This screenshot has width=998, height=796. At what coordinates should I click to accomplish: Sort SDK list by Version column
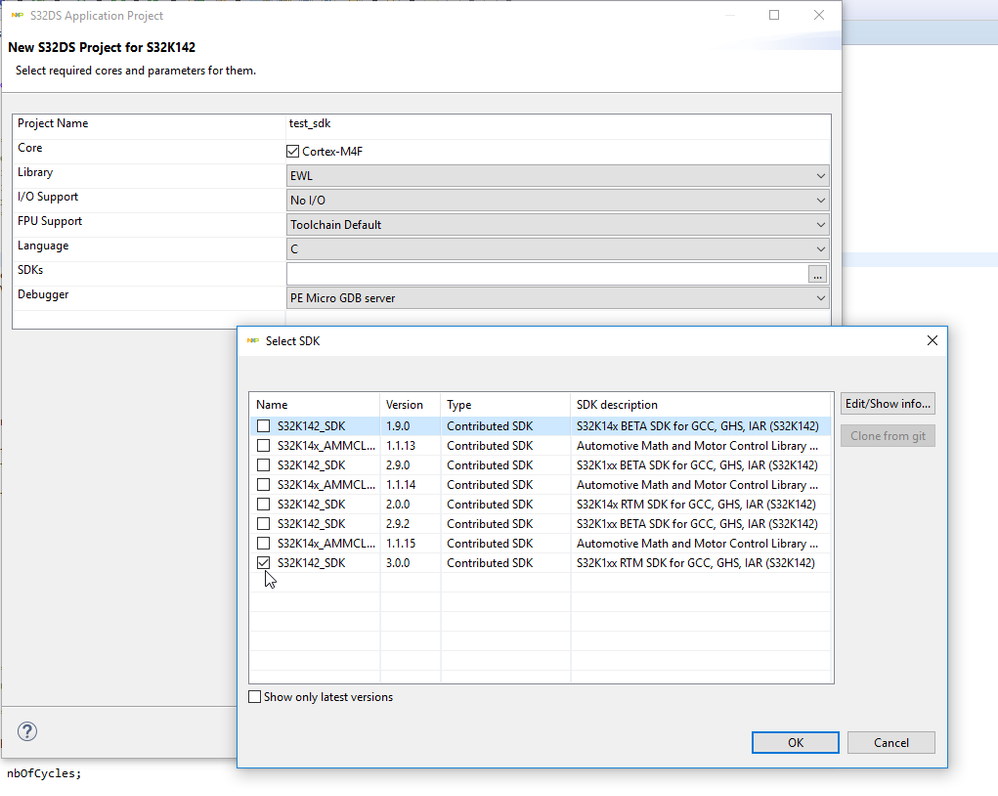pyautogui.click(x=411, y=405)
